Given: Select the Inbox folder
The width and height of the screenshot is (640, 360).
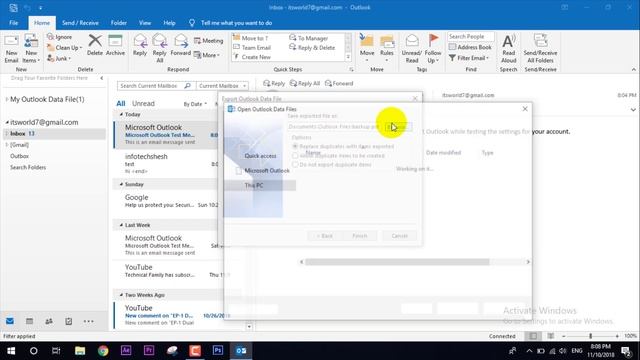Looking at the screenshot, I should (53, 133).
